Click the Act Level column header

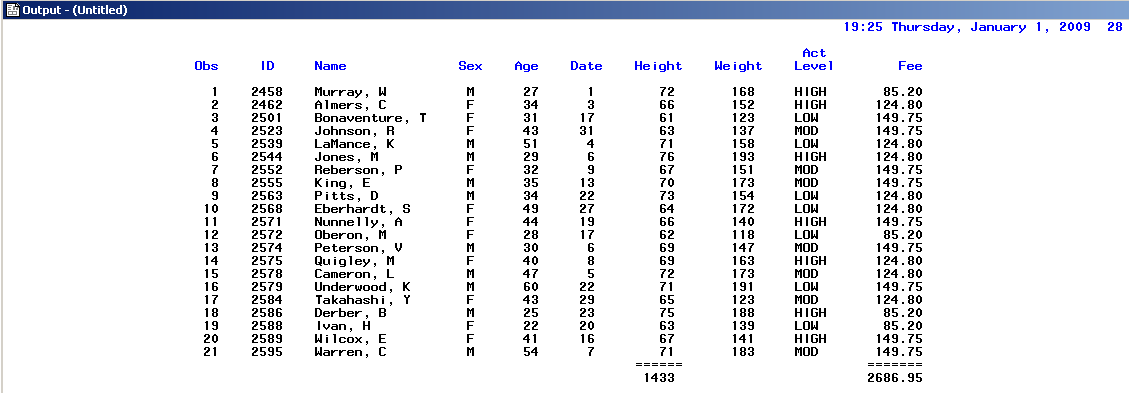(x=814, y=60)
